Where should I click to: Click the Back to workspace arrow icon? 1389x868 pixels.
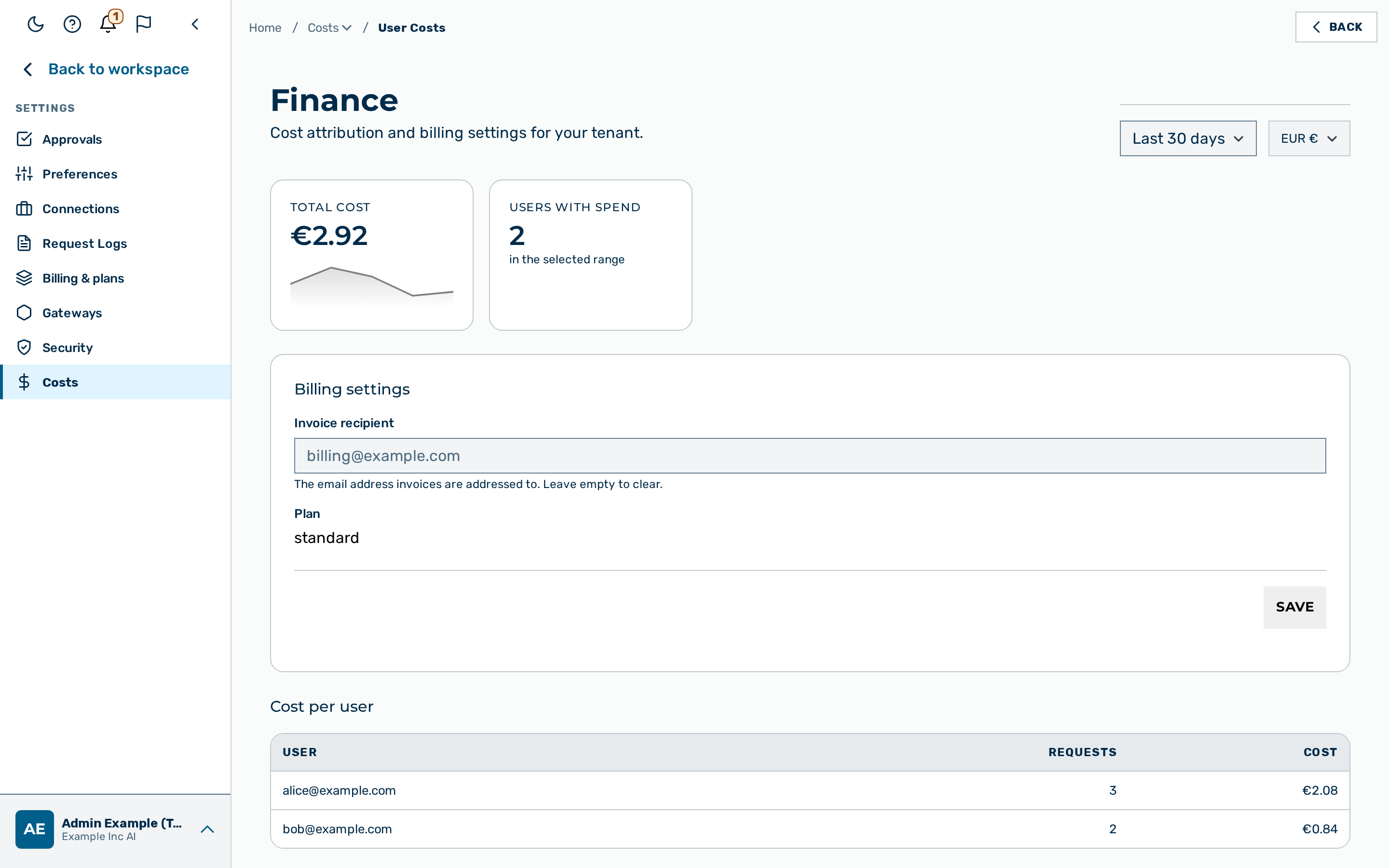click(27, 69)
